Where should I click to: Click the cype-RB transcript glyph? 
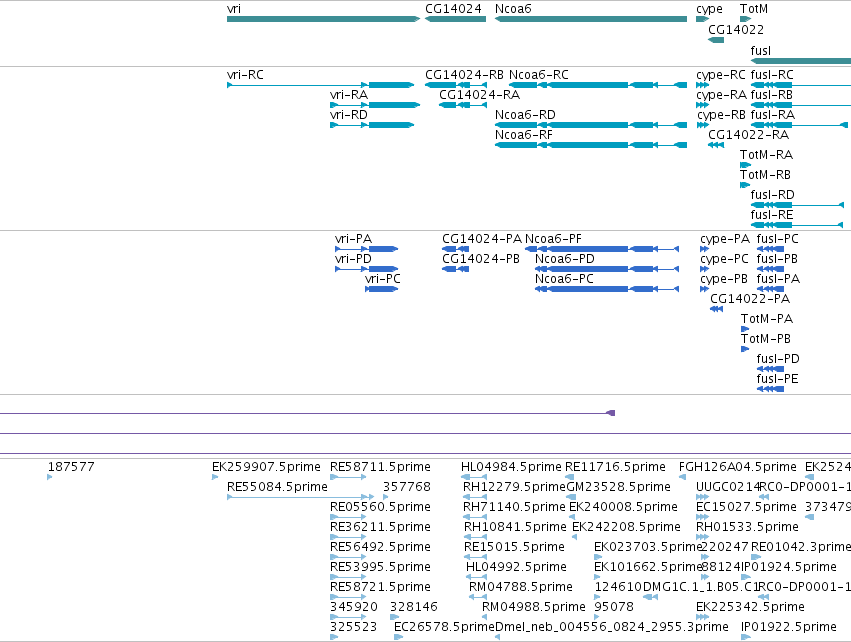702,125
